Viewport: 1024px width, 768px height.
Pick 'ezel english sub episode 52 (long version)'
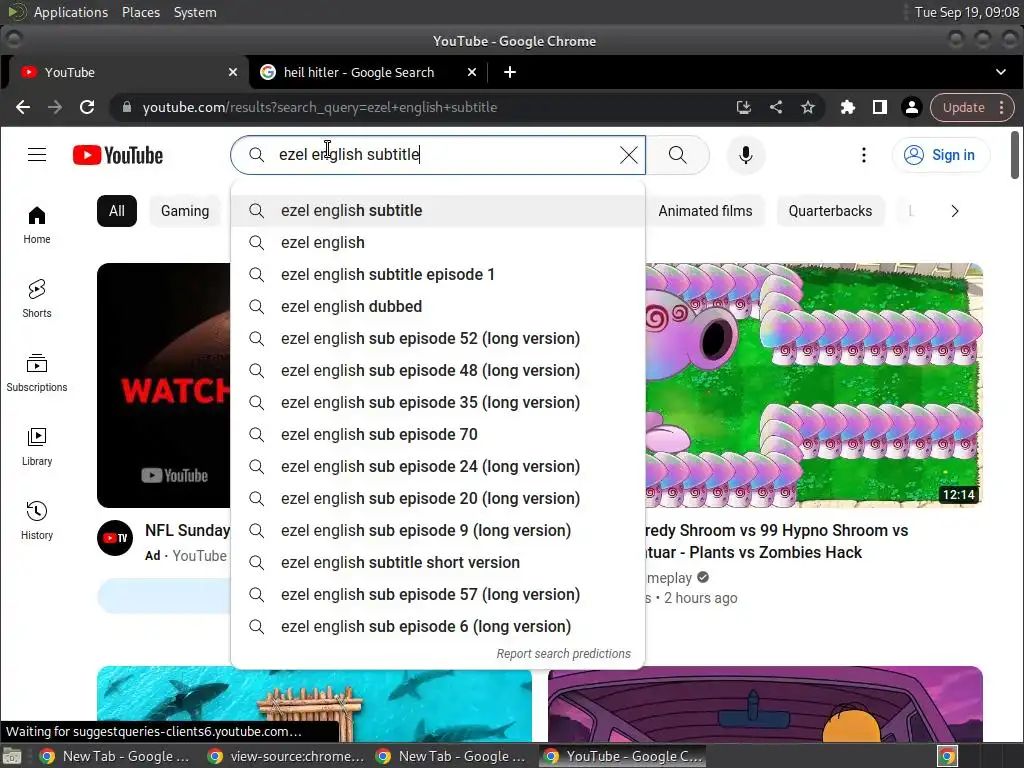click(438, 338)
